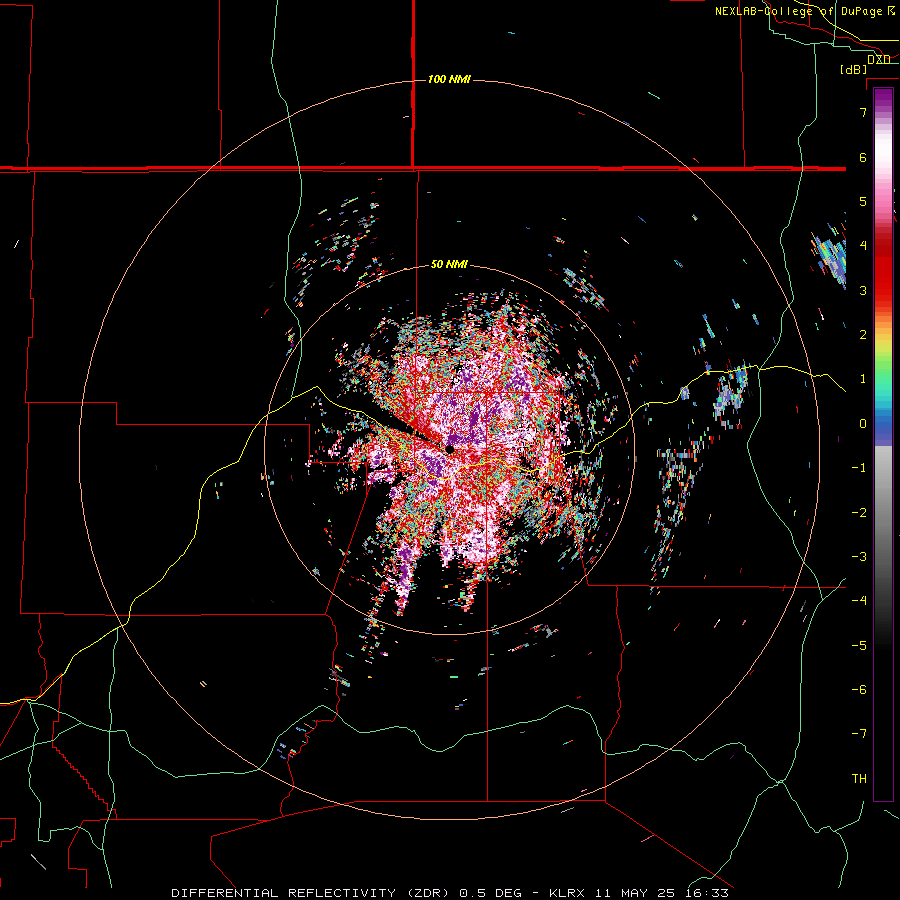Viewport: 900px width, 900px height.
Task: Click the 100 NMI range ring label
Action: point(449,79)
